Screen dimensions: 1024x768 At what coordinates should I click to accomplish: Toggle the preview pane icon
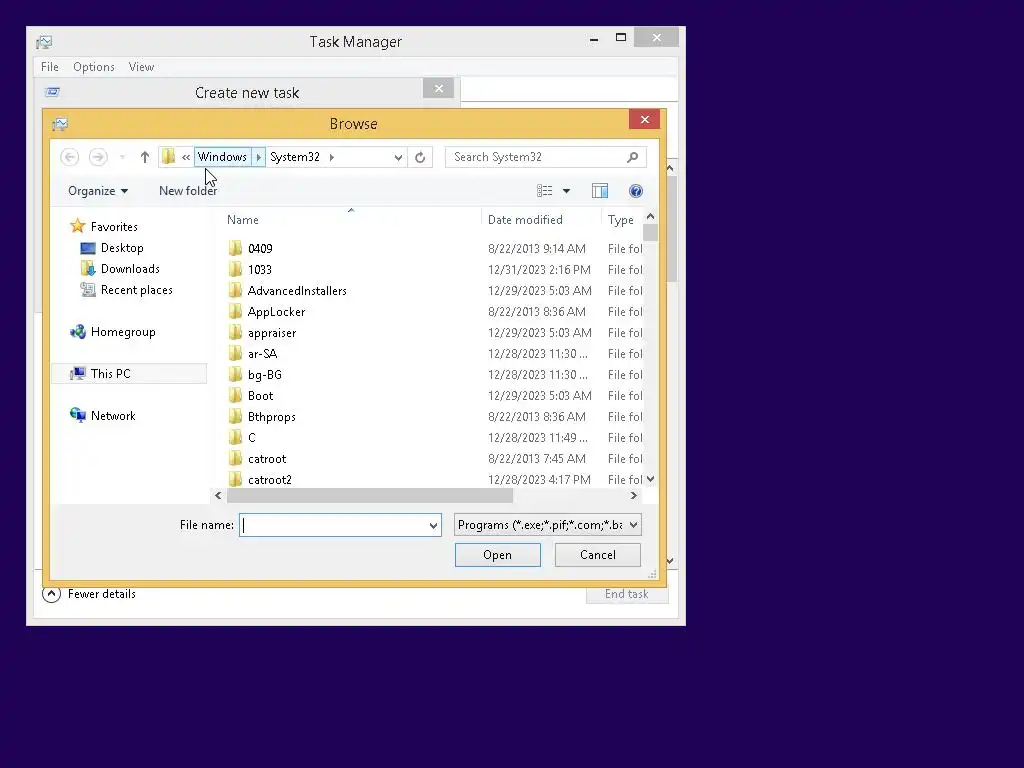click(600, 191)
